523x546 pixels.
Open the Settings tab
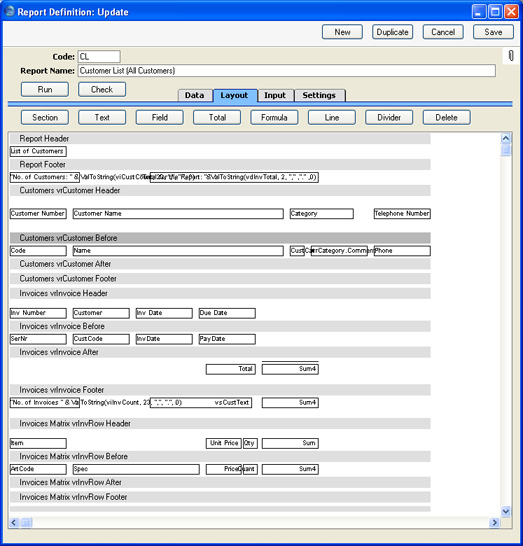(x=319, y=95)
